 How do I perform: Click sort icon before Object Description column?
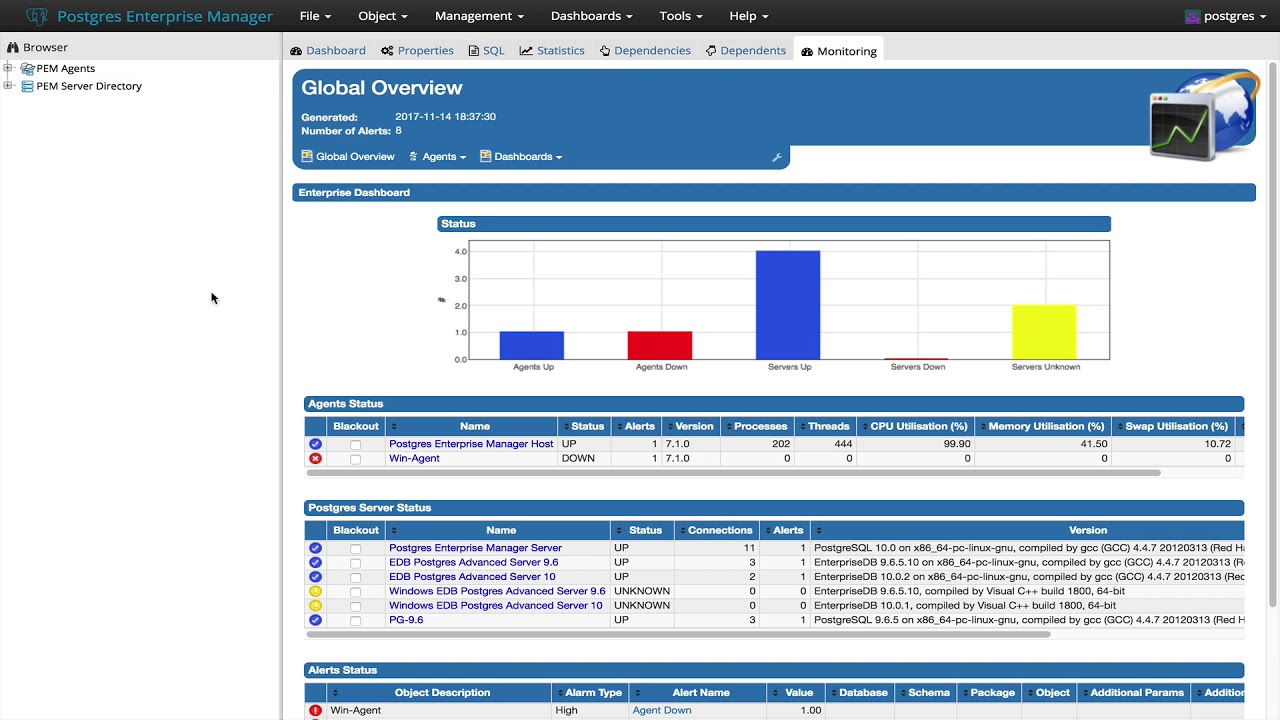(335, 693)
